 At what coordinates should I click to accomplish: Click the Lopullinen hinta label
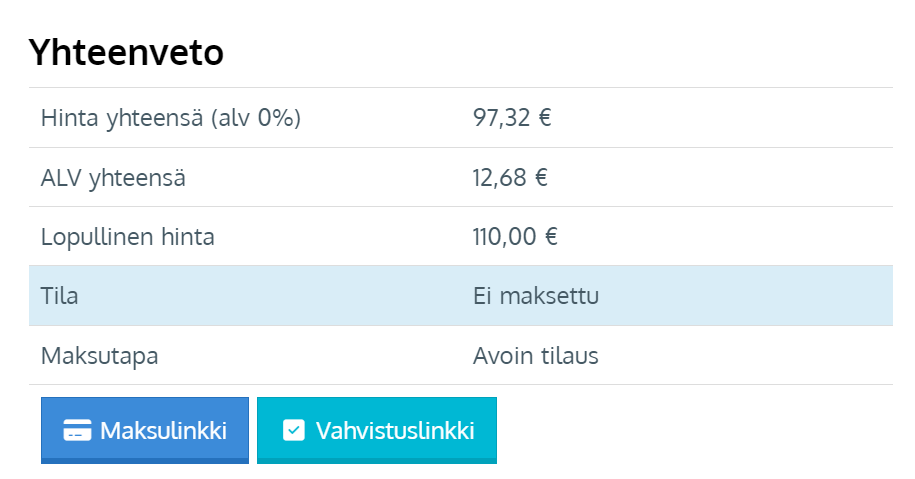click(128, 237)
